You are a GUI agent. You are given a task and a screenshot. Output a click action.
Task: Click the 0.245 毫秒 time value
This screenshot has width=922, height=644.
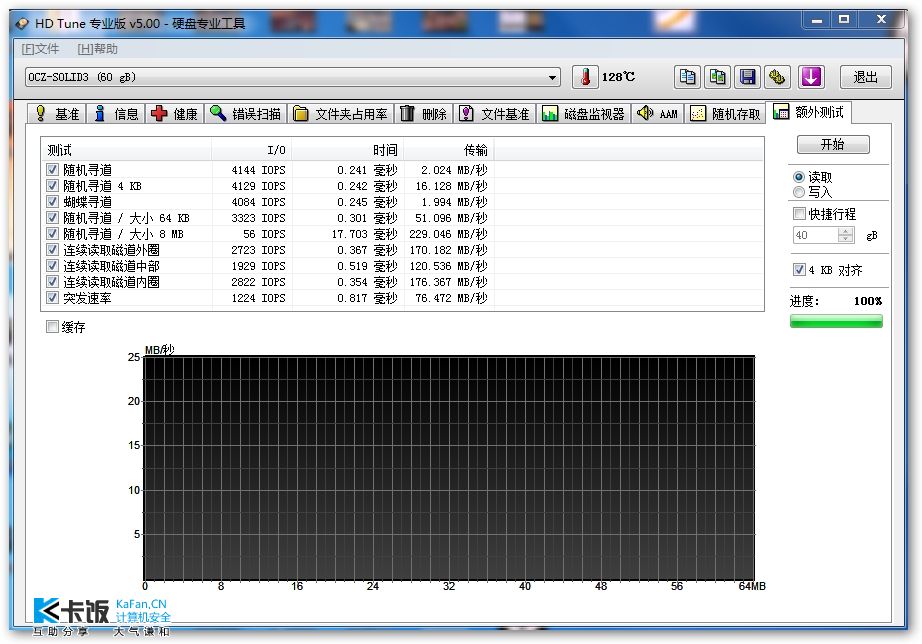tap(368, 202)
